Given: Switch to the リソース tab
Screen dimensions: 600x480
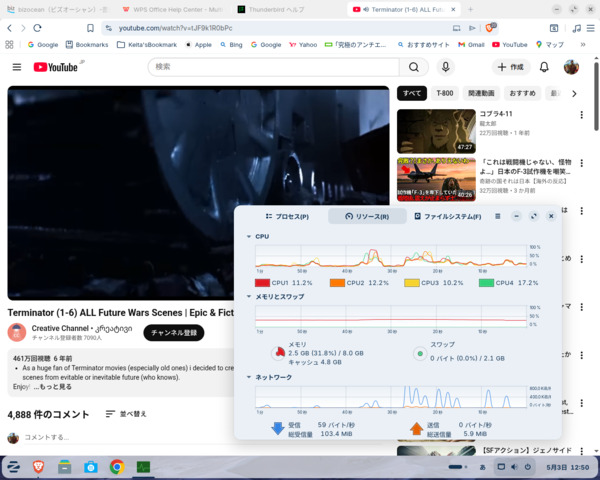Looking at the screenshot, I should click(367, 217).
